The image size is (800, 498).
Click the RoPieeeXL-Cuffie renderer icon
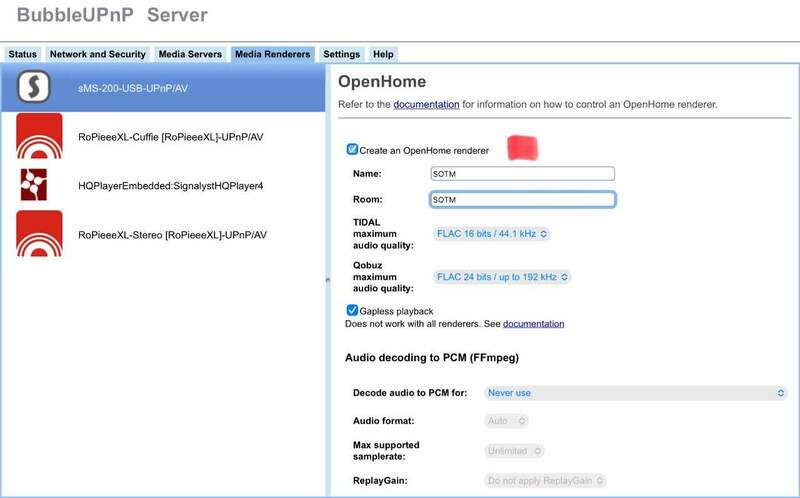pyautogui.click(x=39, y=136)
